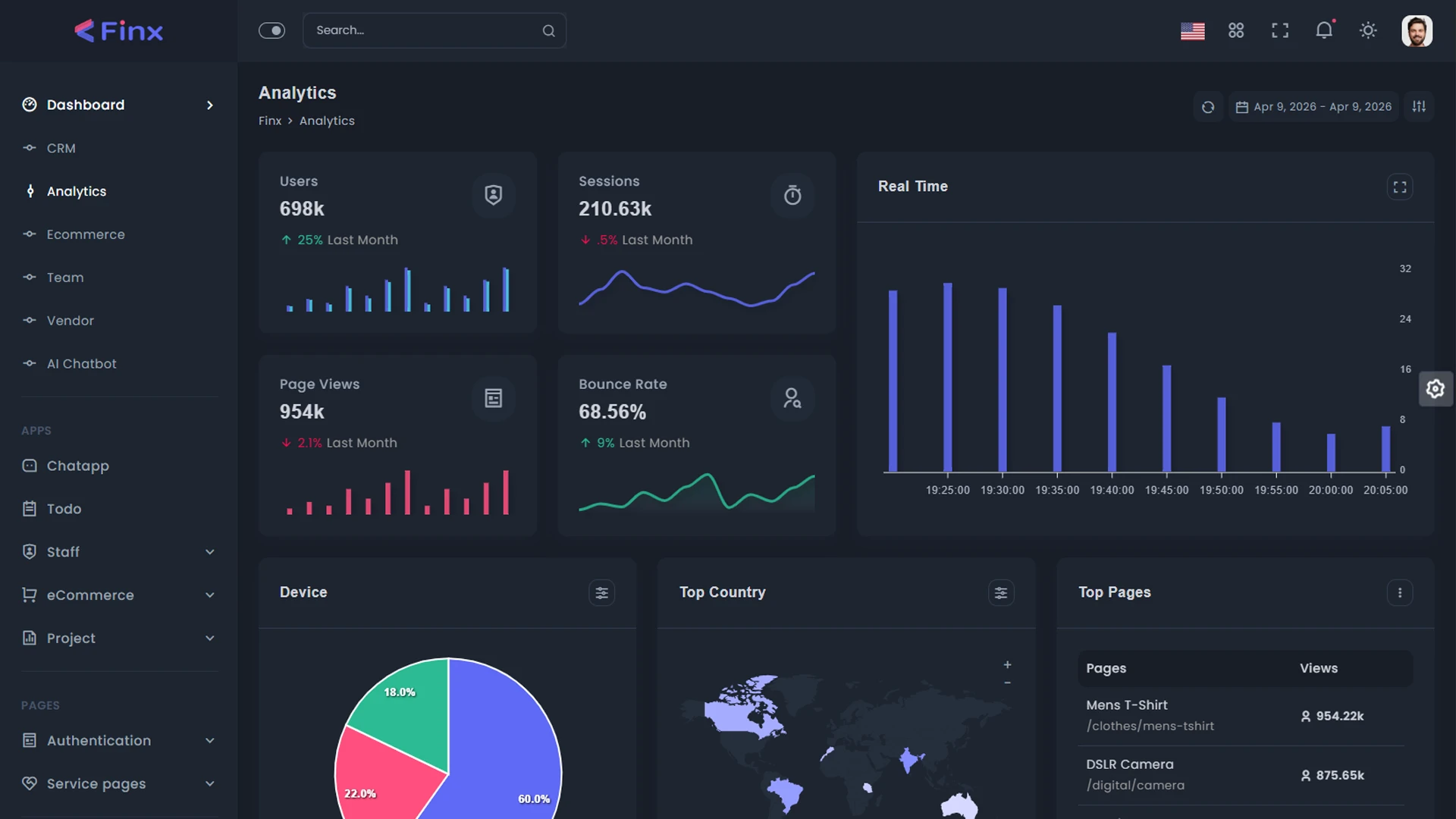Open the notifications bell
Image resolution: width=1456 pixels, height=819 pixels.
1324,30
